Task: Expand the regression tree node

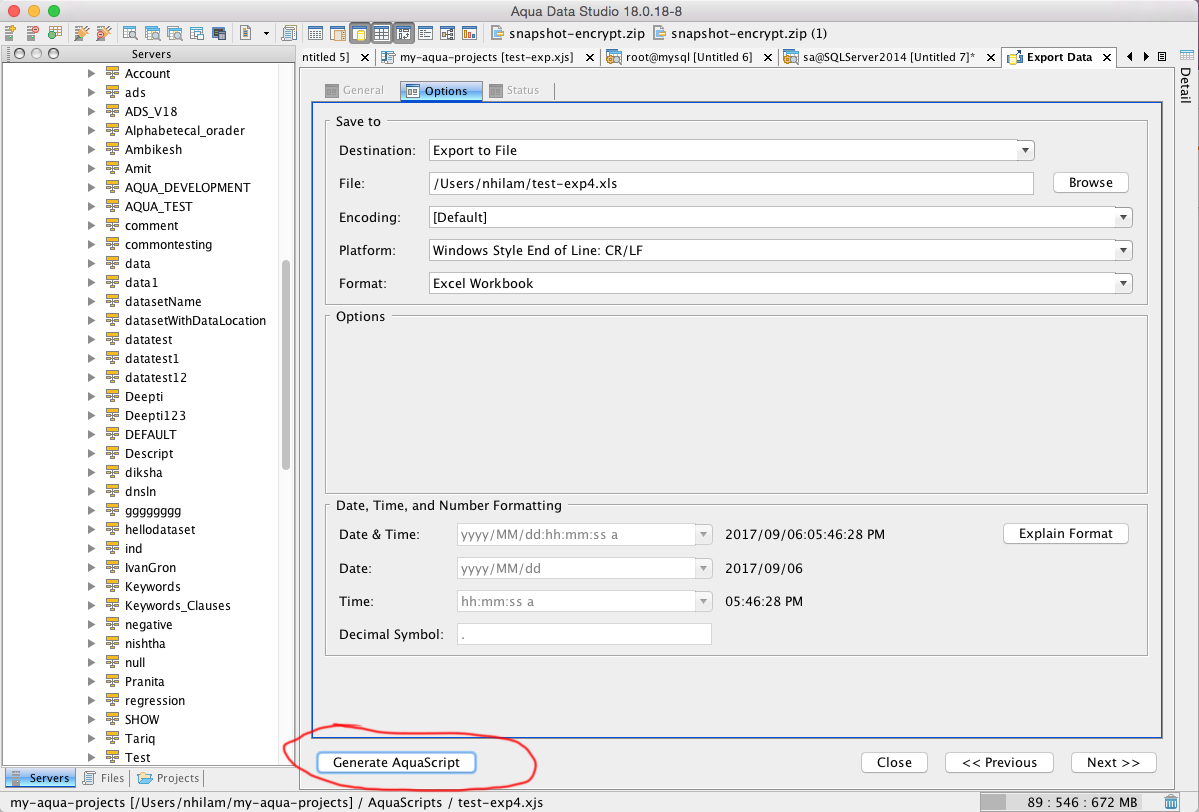Action: pos(91,700)
